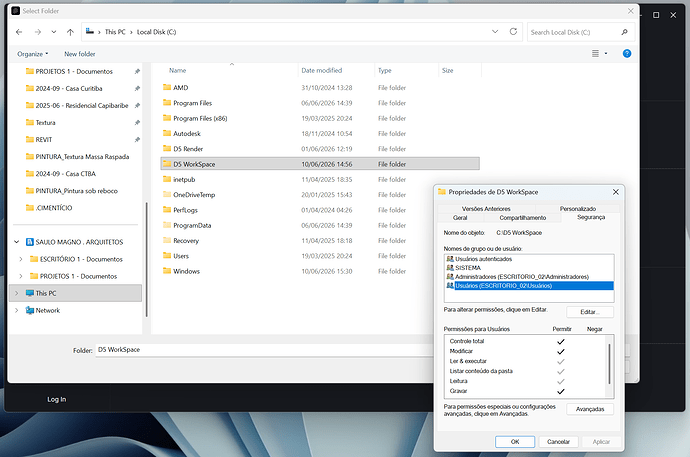The height and width of the screenshot is (457, 690).
Task: Switch to the Versões Anteriores tab
Action: pos(486,209)
